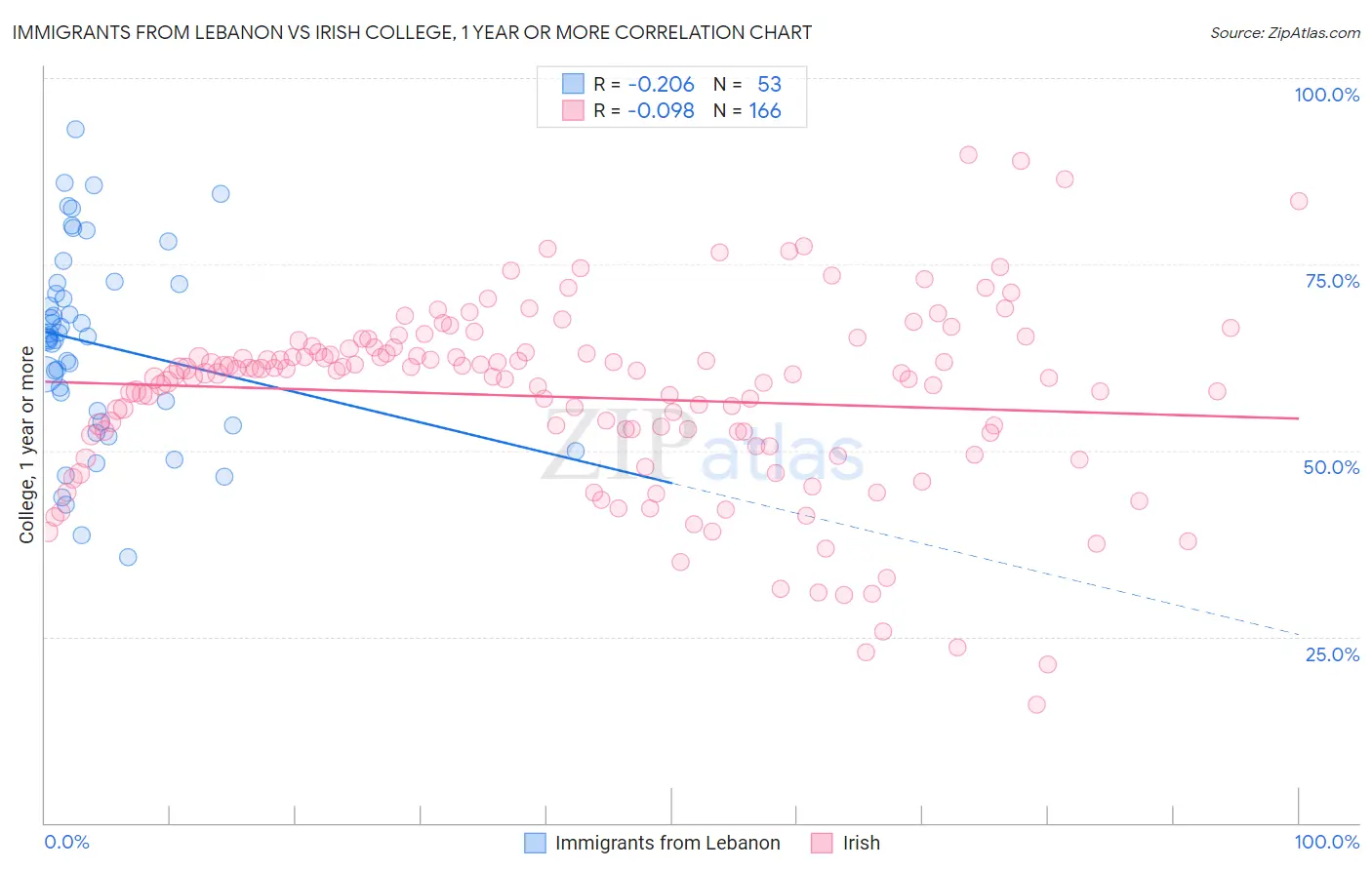Click the lowest pink data point near 16%
The width and height of the screenshot is (1372, 870).
tap(1036, 704)
